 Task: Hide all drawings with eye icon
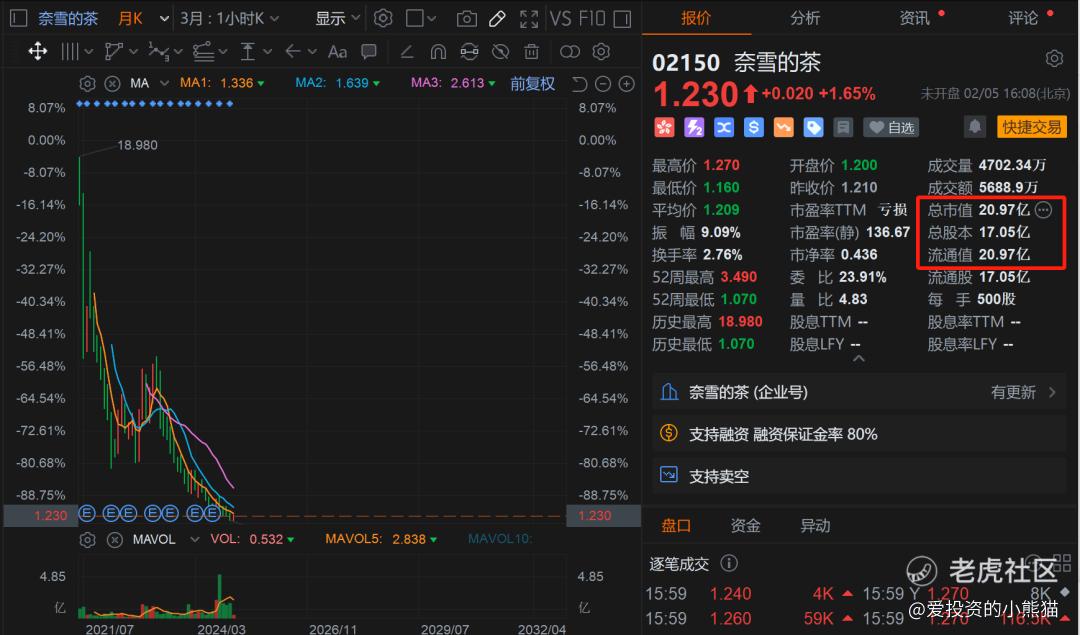point(501,51)
